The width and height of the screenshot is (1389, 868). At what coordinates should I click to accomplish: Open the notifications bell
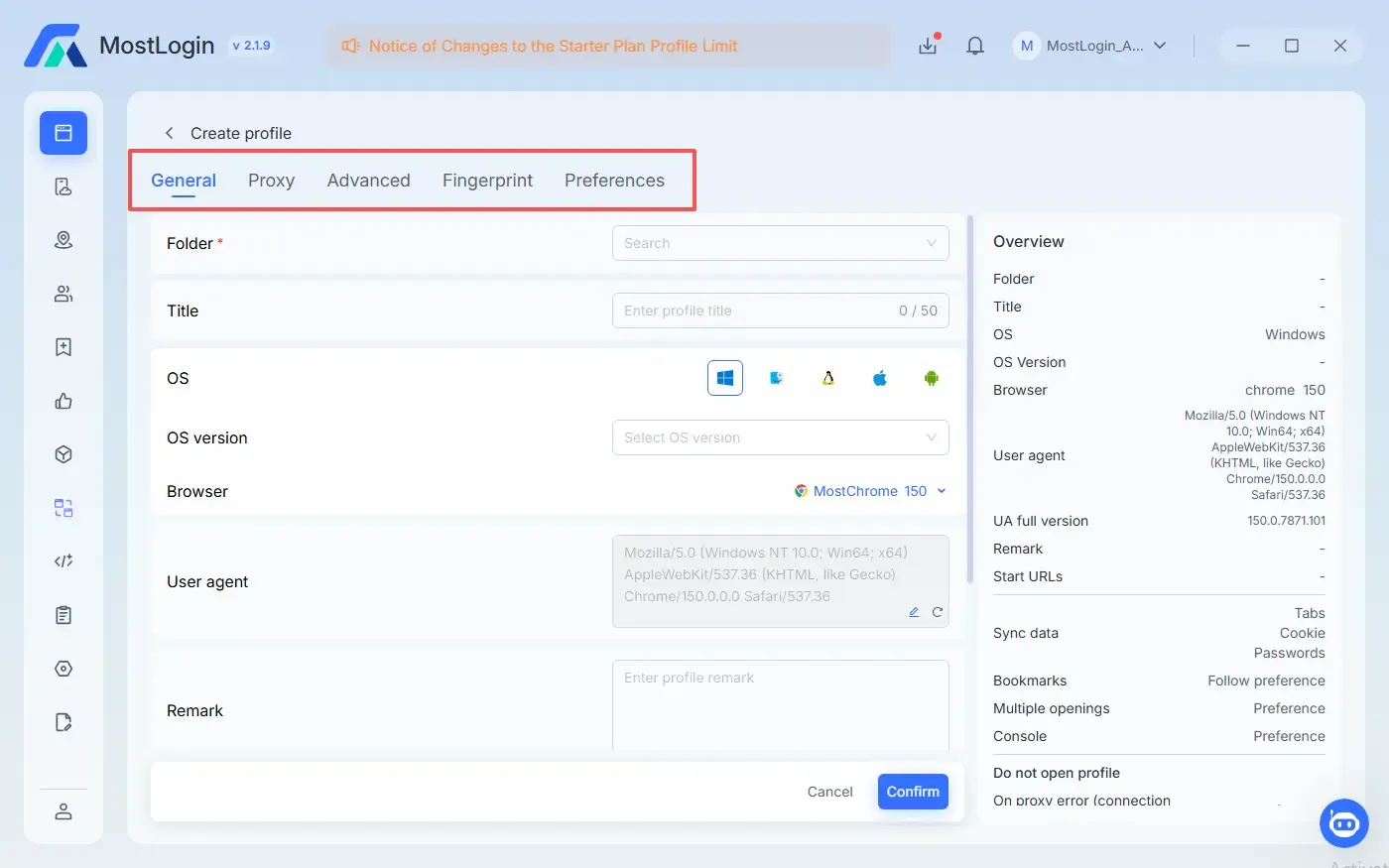tap(975, 46)
